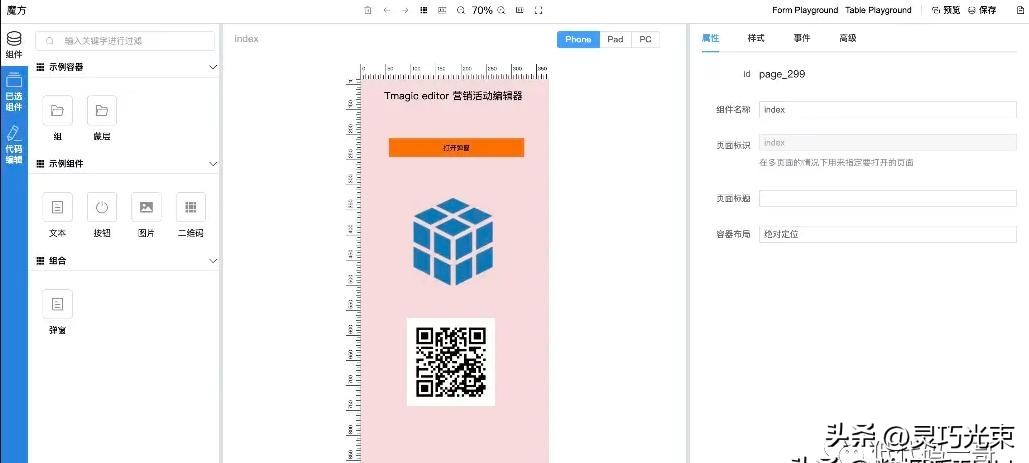Click the zoom in magnifier icon
This screenshot has height=463, width=1029.
tap(501, 10)
